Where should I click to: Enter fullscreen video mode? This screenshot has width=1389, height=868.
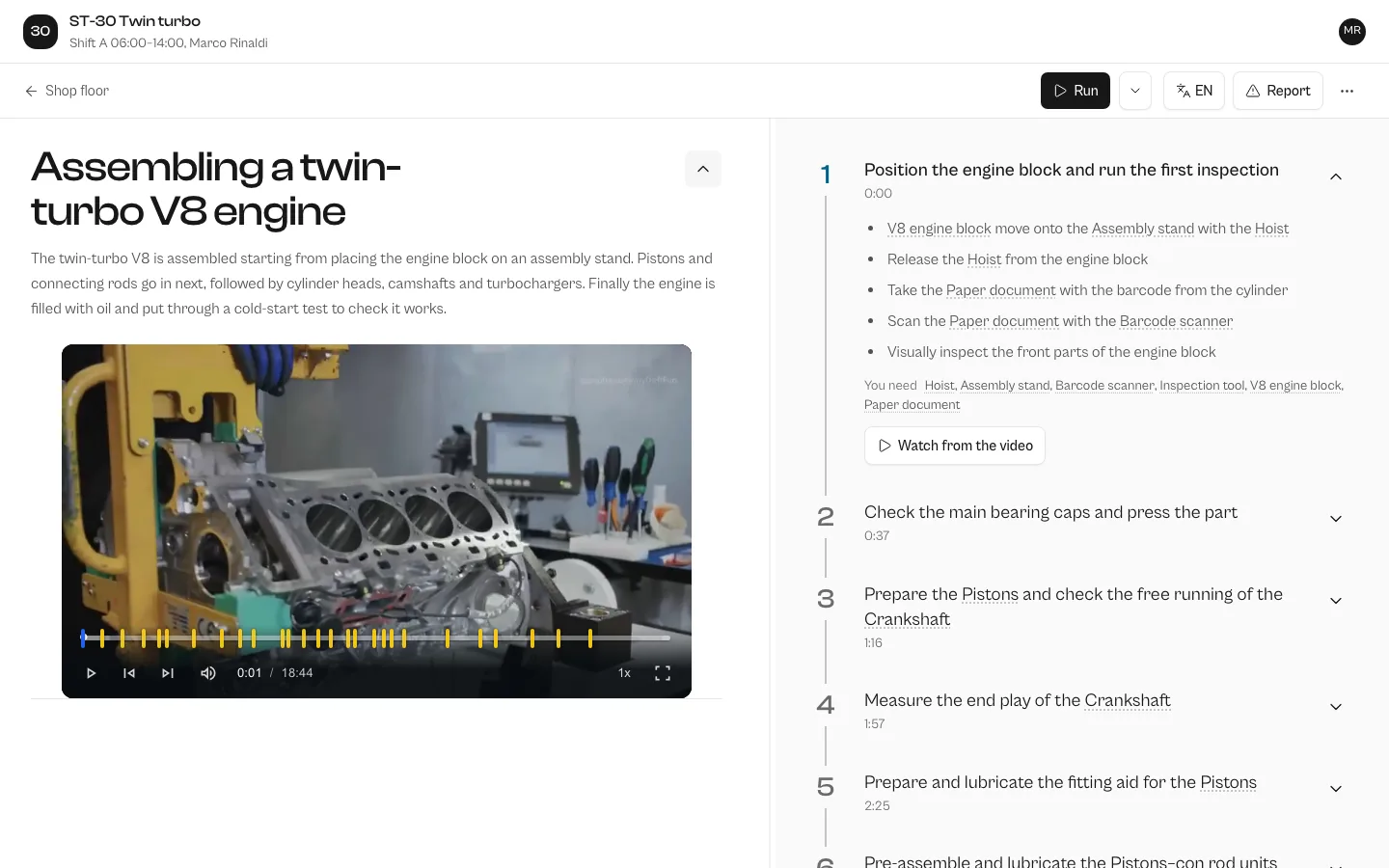pos(663,673)
